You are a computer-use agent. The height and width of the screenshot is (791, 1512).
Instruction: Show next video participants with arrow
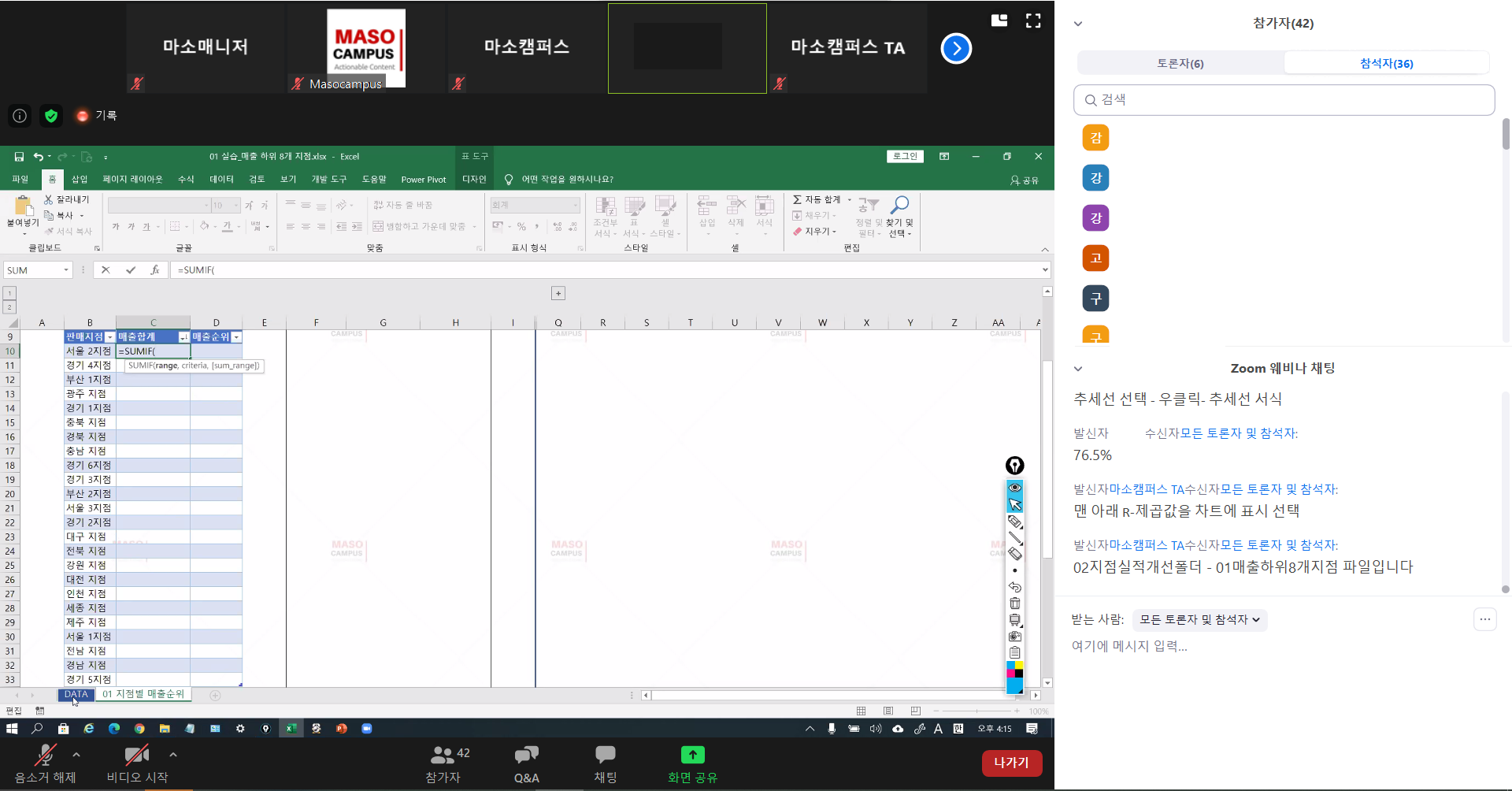pyautogui.click(x=956, y=48)
